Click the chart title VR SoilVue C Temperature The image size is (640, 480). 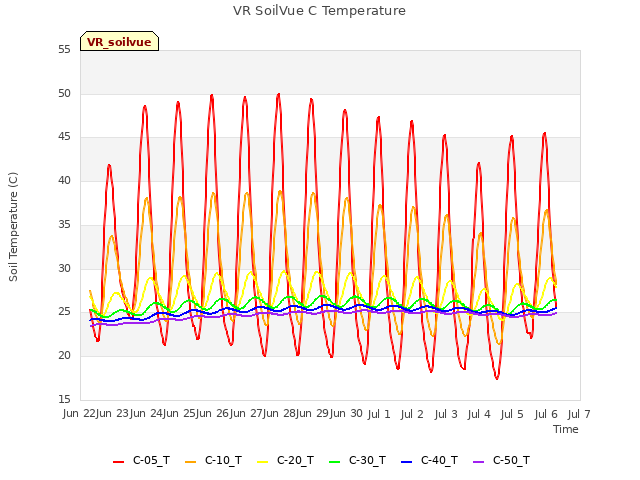319,11
